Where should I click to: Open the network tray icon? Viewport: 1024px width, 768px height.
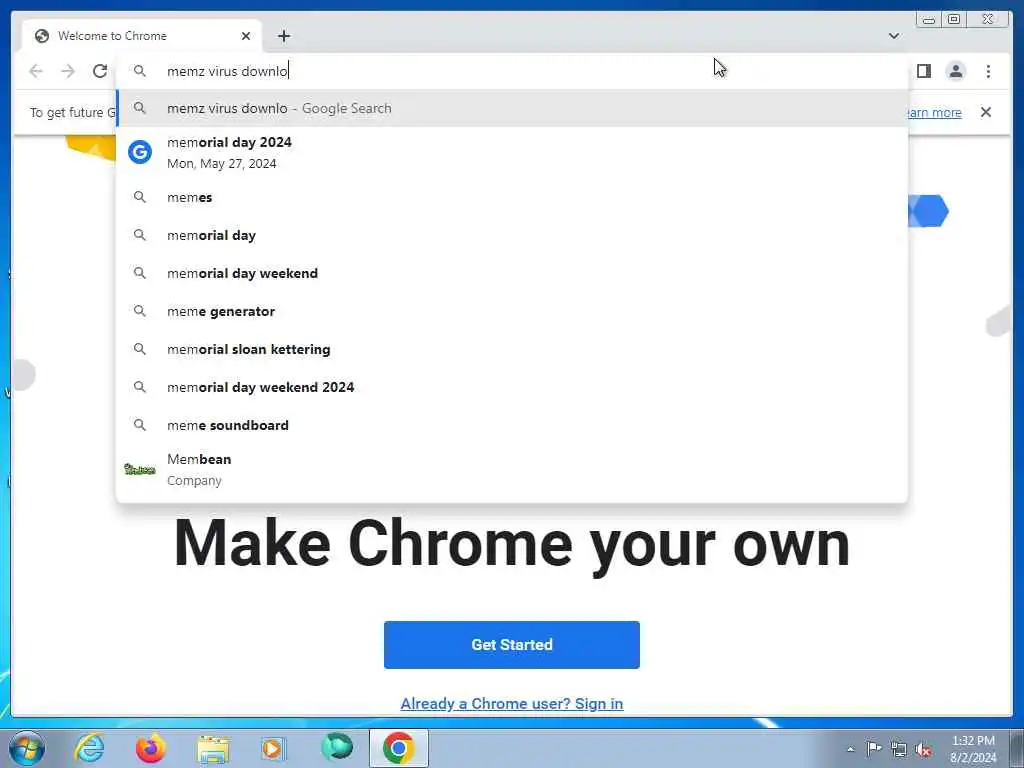[899, 750]
